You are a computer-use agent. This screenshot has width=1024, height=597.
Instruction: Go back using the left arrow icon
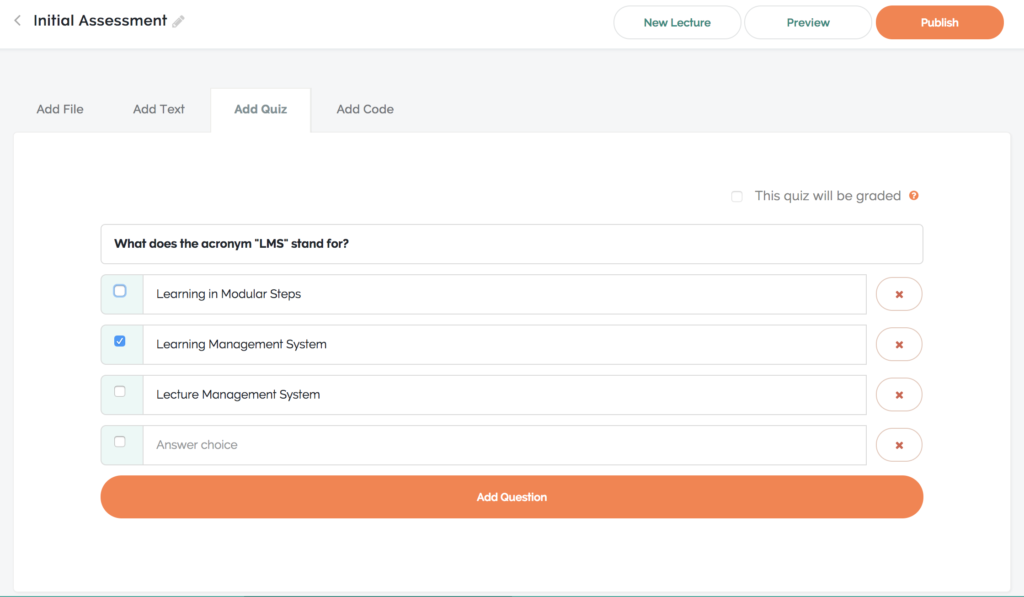18,21
